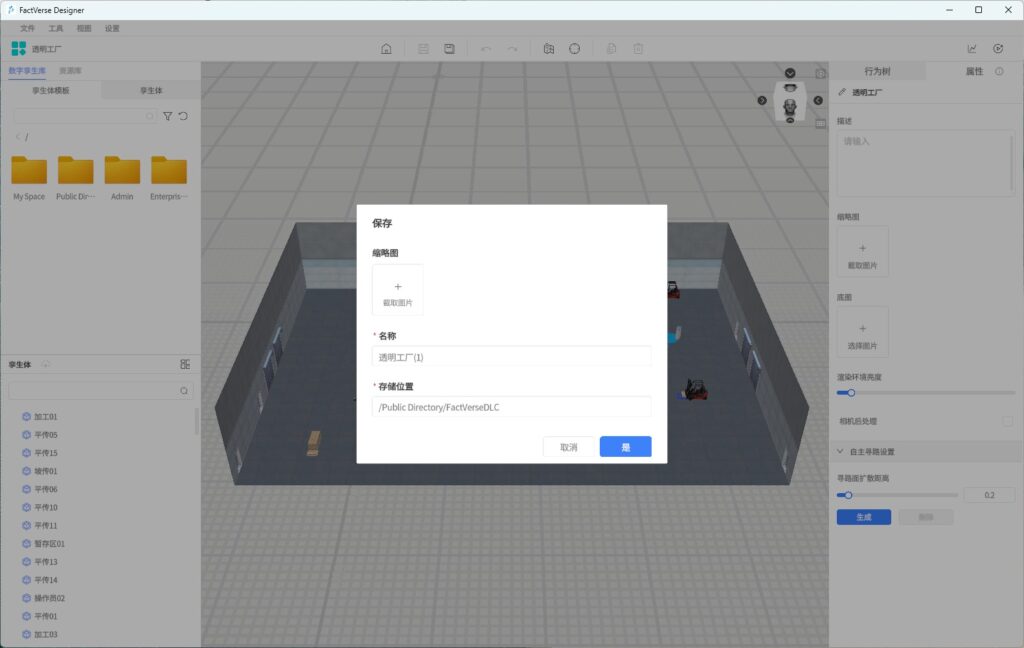Click the undo arrow icon in toolbar
The image size is (1024, 648).
[486, 49]
